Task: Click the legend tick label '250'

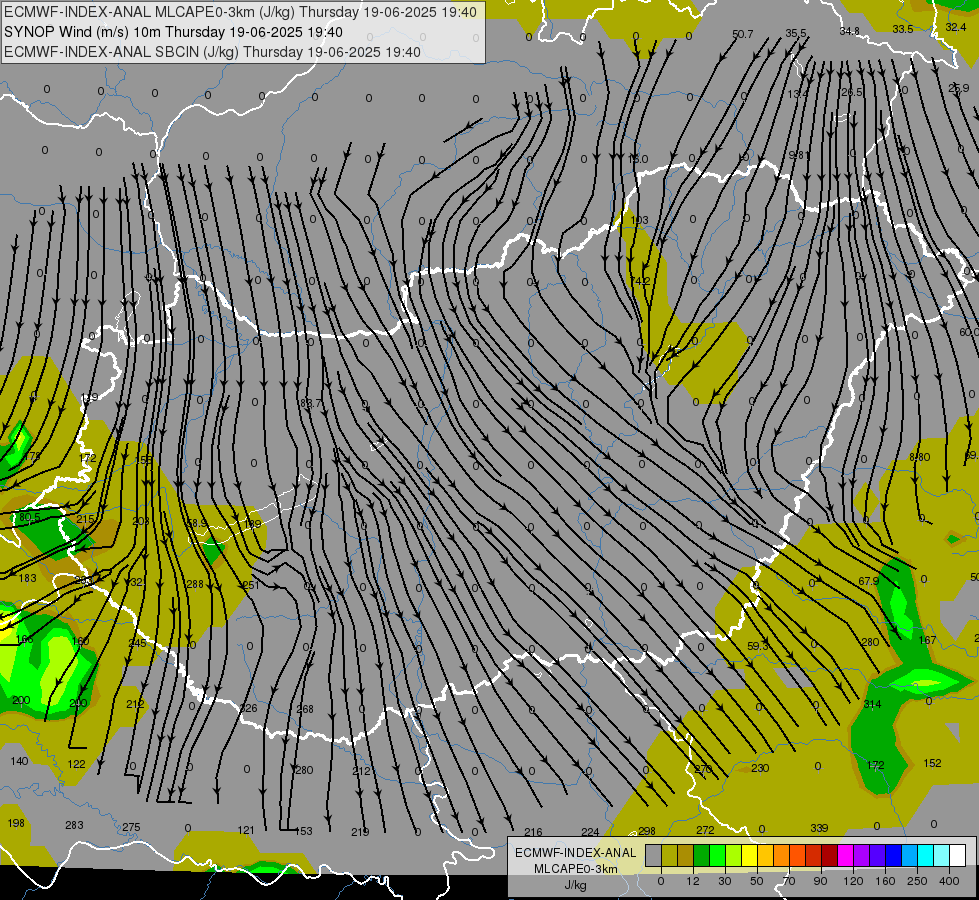Action: coord(917,881)
